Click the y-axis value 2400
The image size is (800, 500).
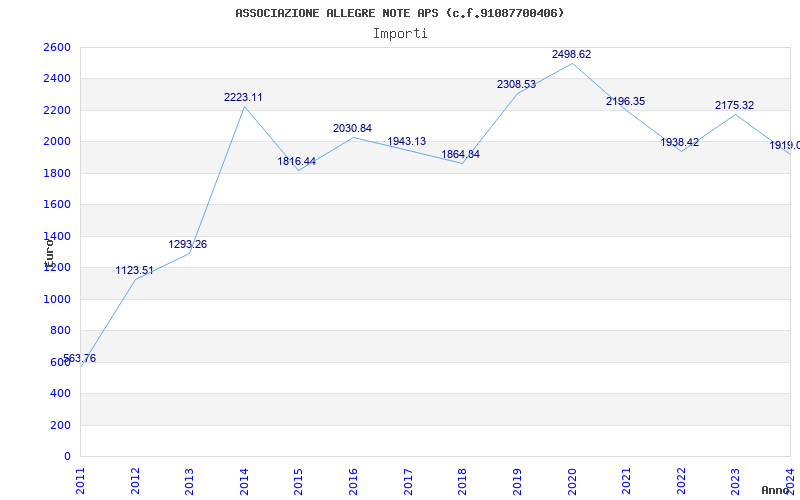point(57,79)
